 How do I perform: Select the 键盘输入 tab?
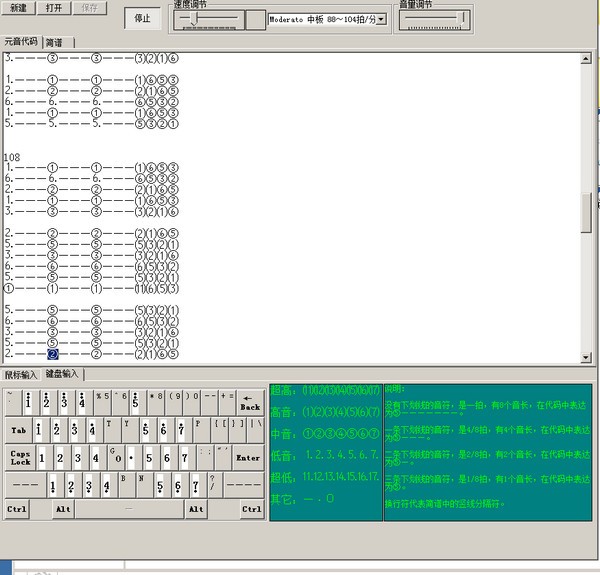[61, 374]
